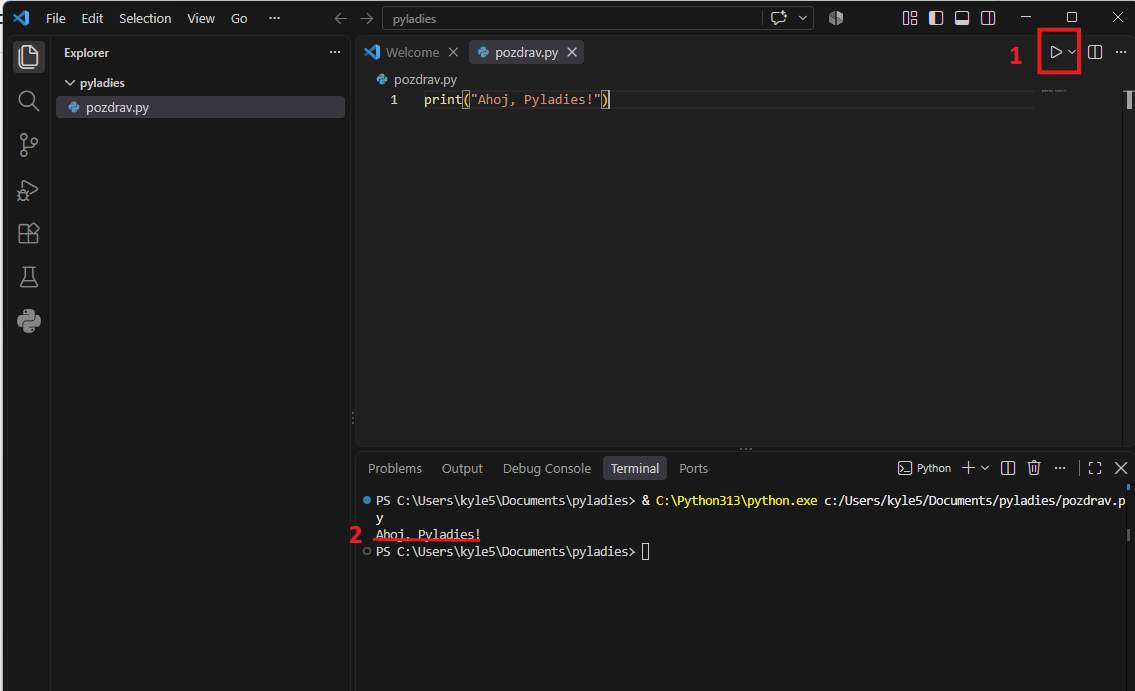Open the run button dropdown arrow
Image resolution: width=1135 pixels, height=691 pixels.
click(1072, 52)
